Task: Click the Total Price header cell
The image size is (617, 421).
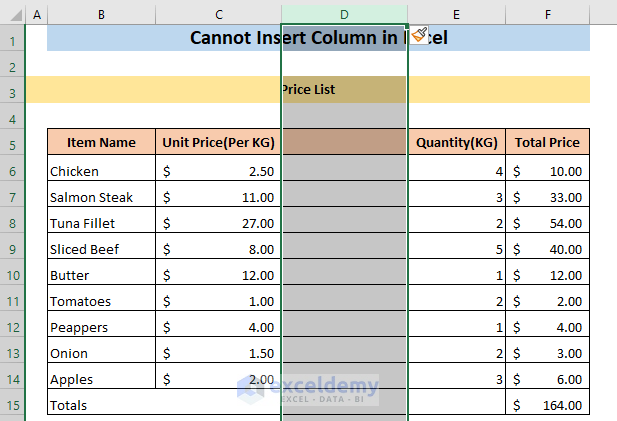Action: (547, 142)
